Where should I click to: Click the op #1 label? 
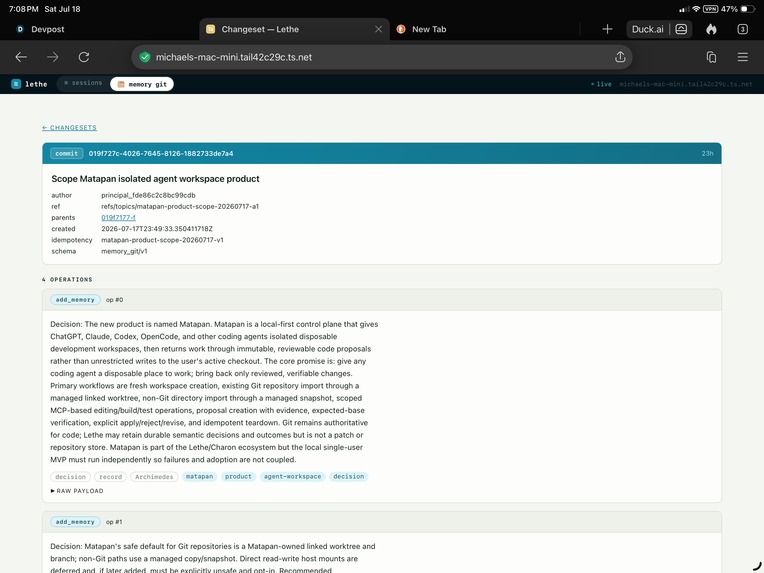click(115, 522)
